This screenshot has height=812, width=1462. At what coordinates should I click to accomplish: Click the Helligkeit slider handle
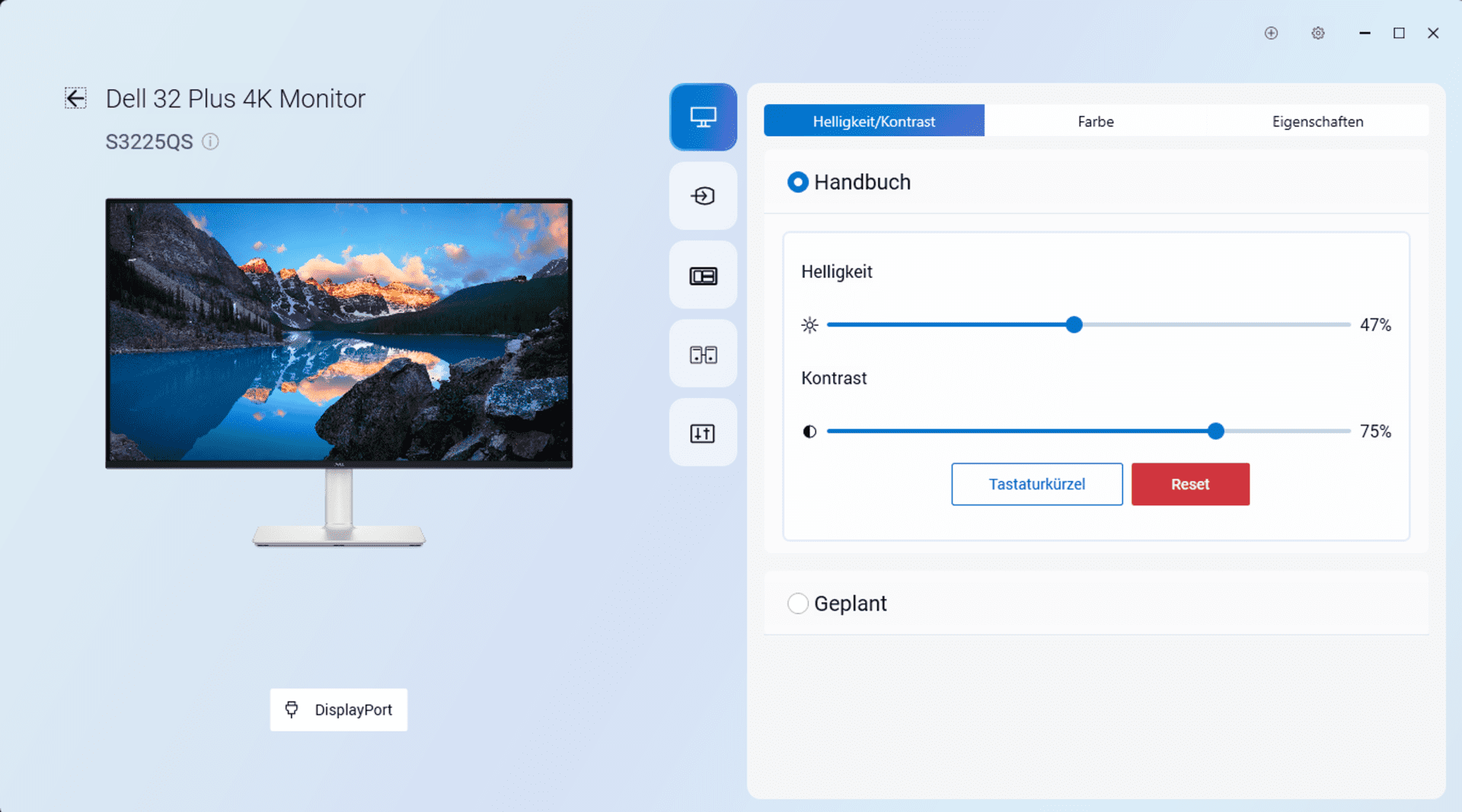click(x=1074, y=325)
